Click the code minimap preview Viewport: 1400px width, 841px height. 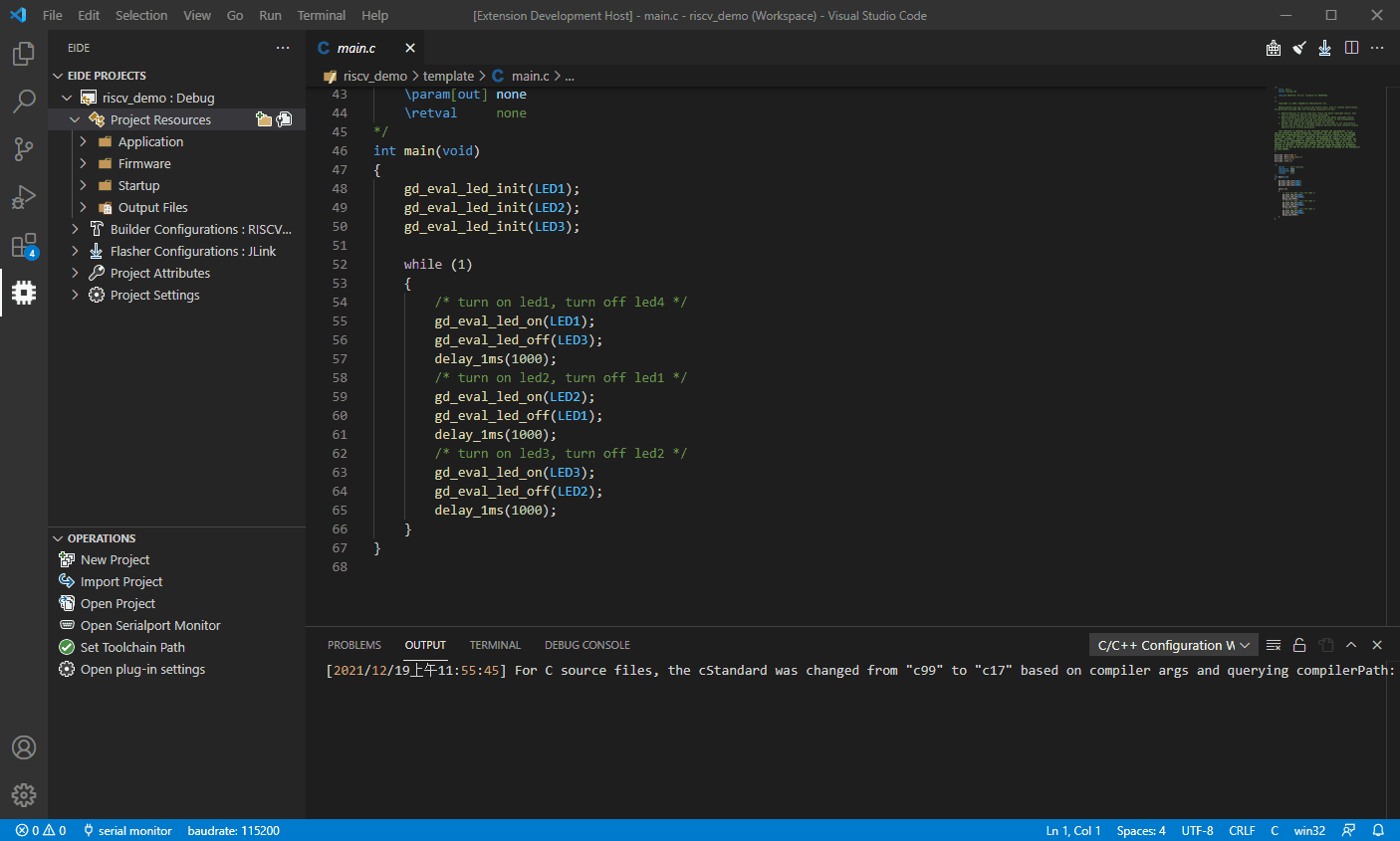point(1316,149)
